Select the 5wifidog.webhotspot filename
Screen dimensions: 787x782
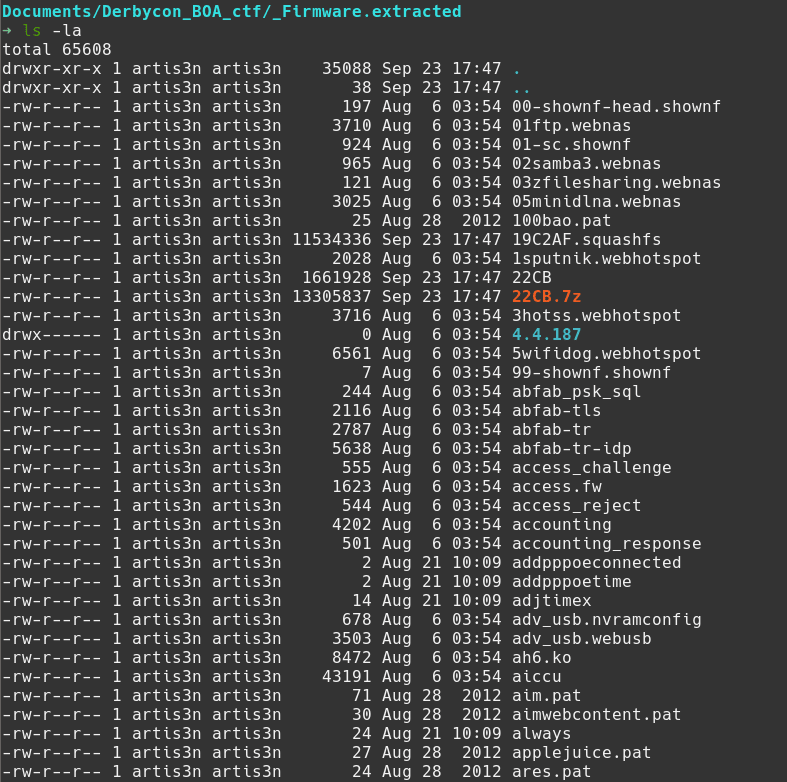606,354
